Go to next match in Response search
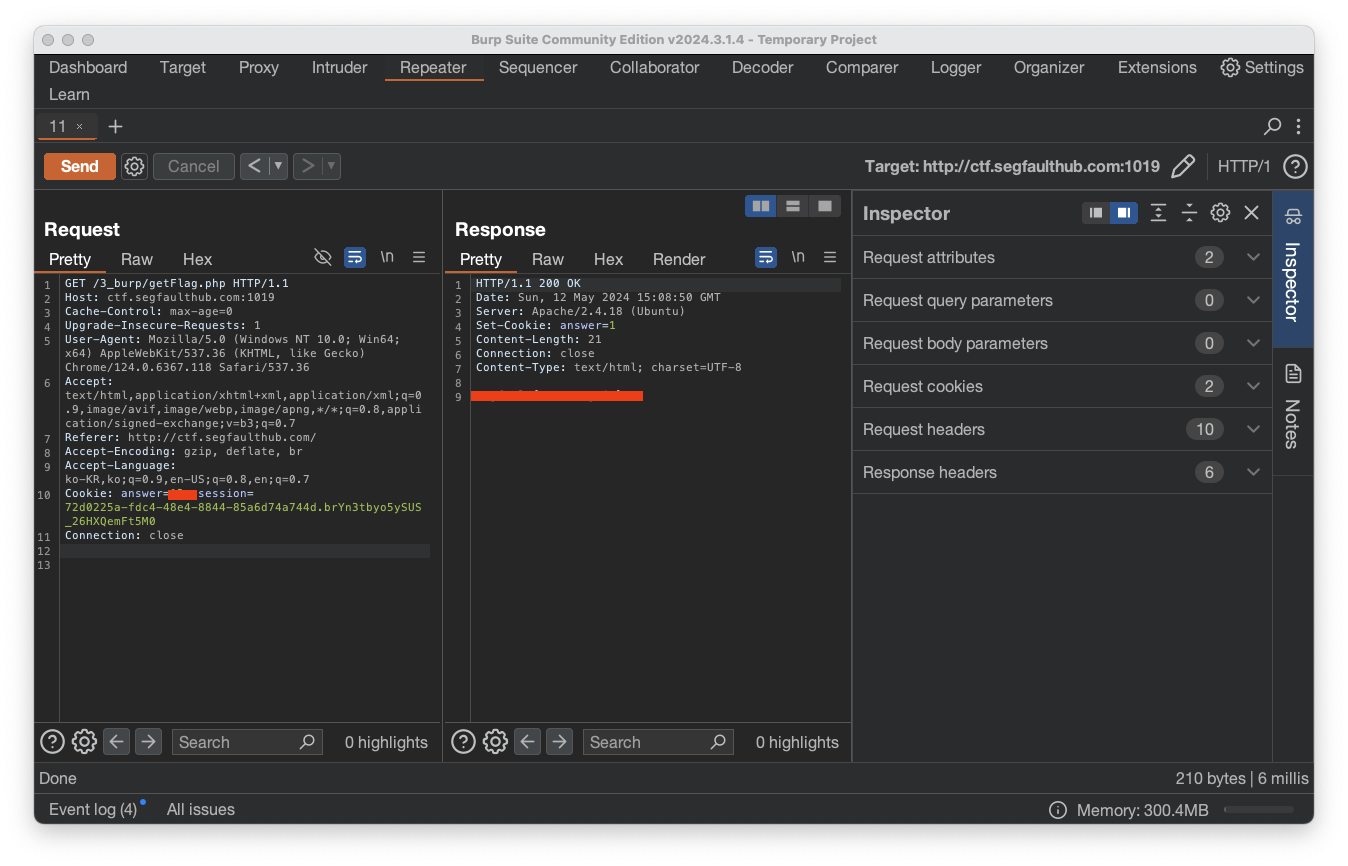Viewport: 1348px width, 866px height. (x=559, y=742)
